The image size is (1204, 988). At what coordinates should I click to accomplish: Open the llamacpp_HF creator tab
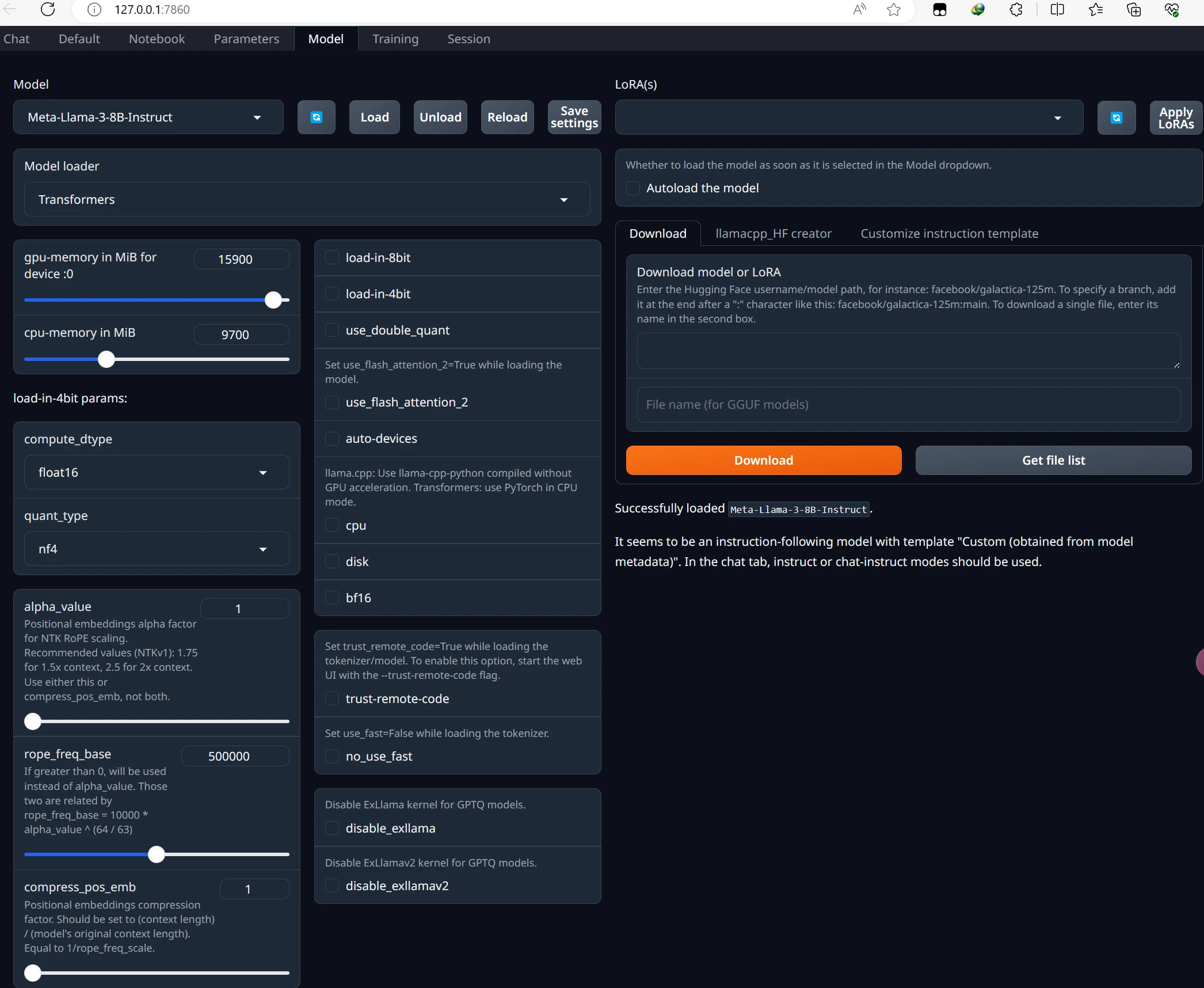point(773,233)
